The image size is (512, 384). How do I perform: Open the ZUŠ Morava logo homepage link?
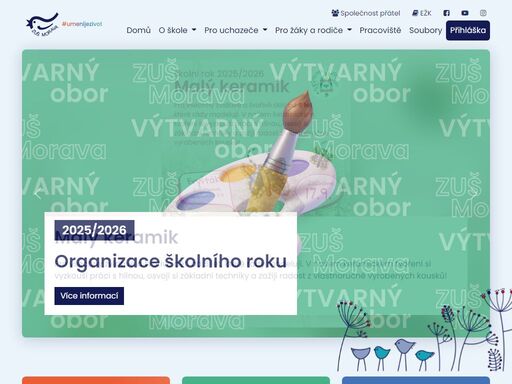[x=42, y=25]
